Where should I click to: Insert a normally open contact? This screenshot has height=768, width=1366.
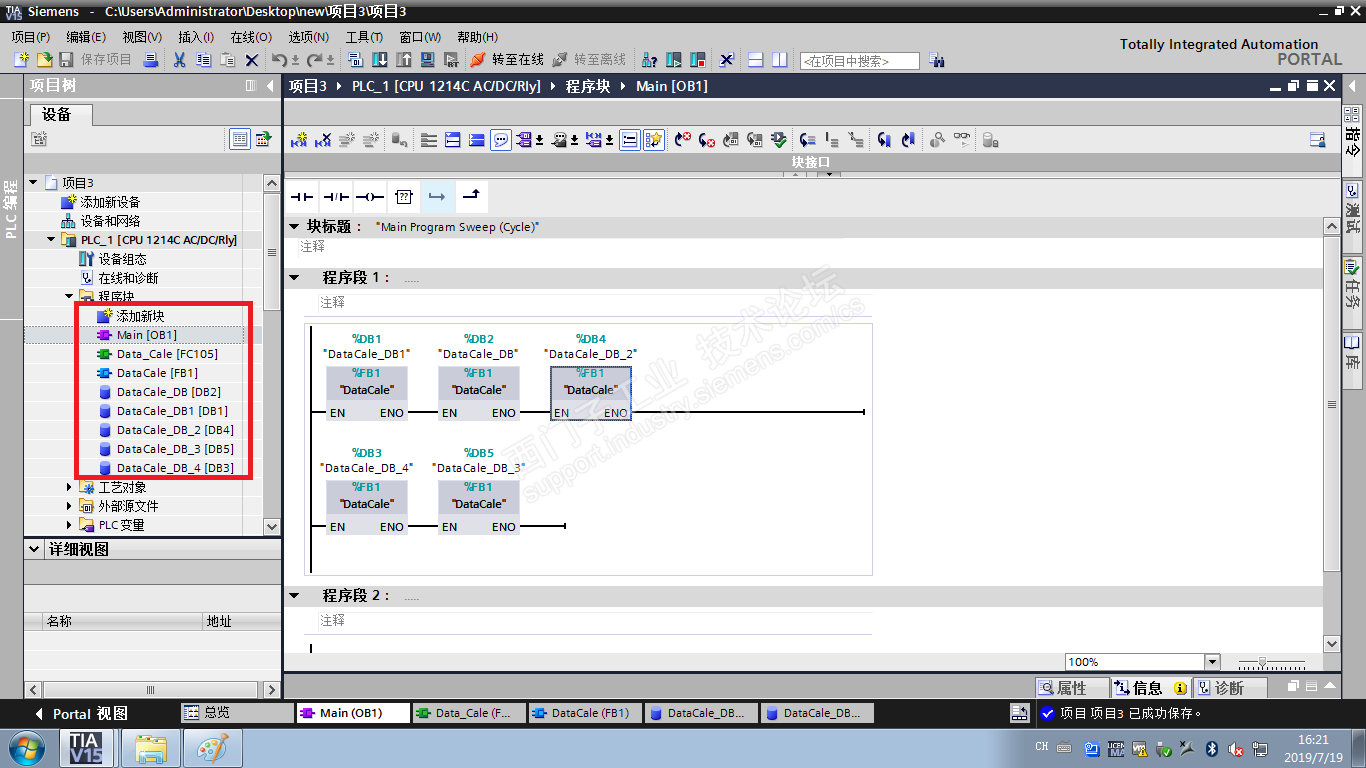tap(302, 196)
